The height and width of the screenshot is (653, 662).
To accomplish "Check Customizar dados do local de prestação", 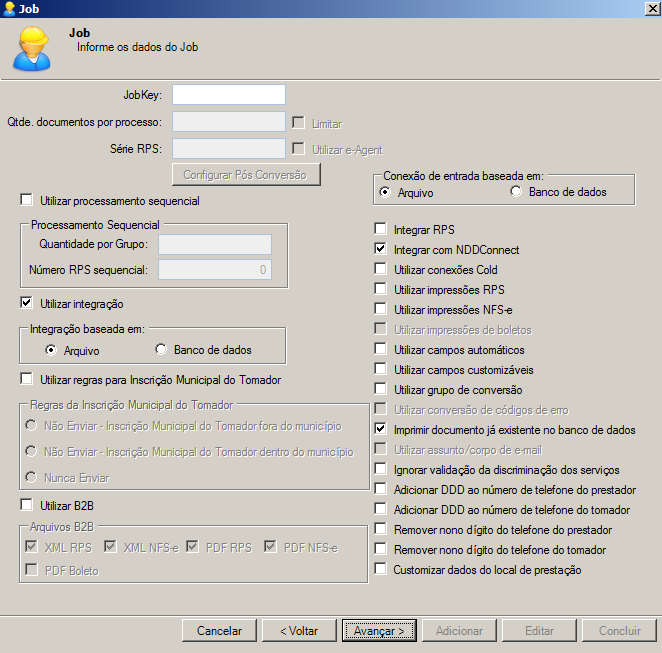I will (x=380, y=569).
